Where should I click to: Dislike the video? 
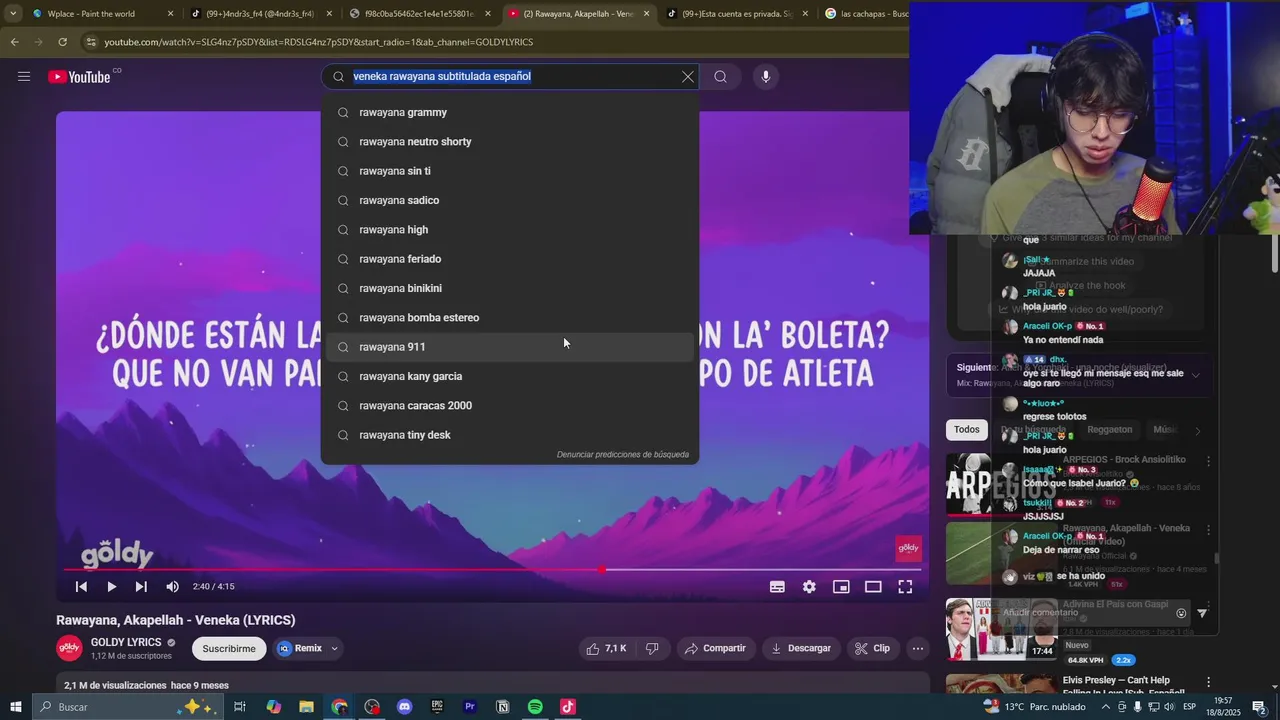pos(652,648)
